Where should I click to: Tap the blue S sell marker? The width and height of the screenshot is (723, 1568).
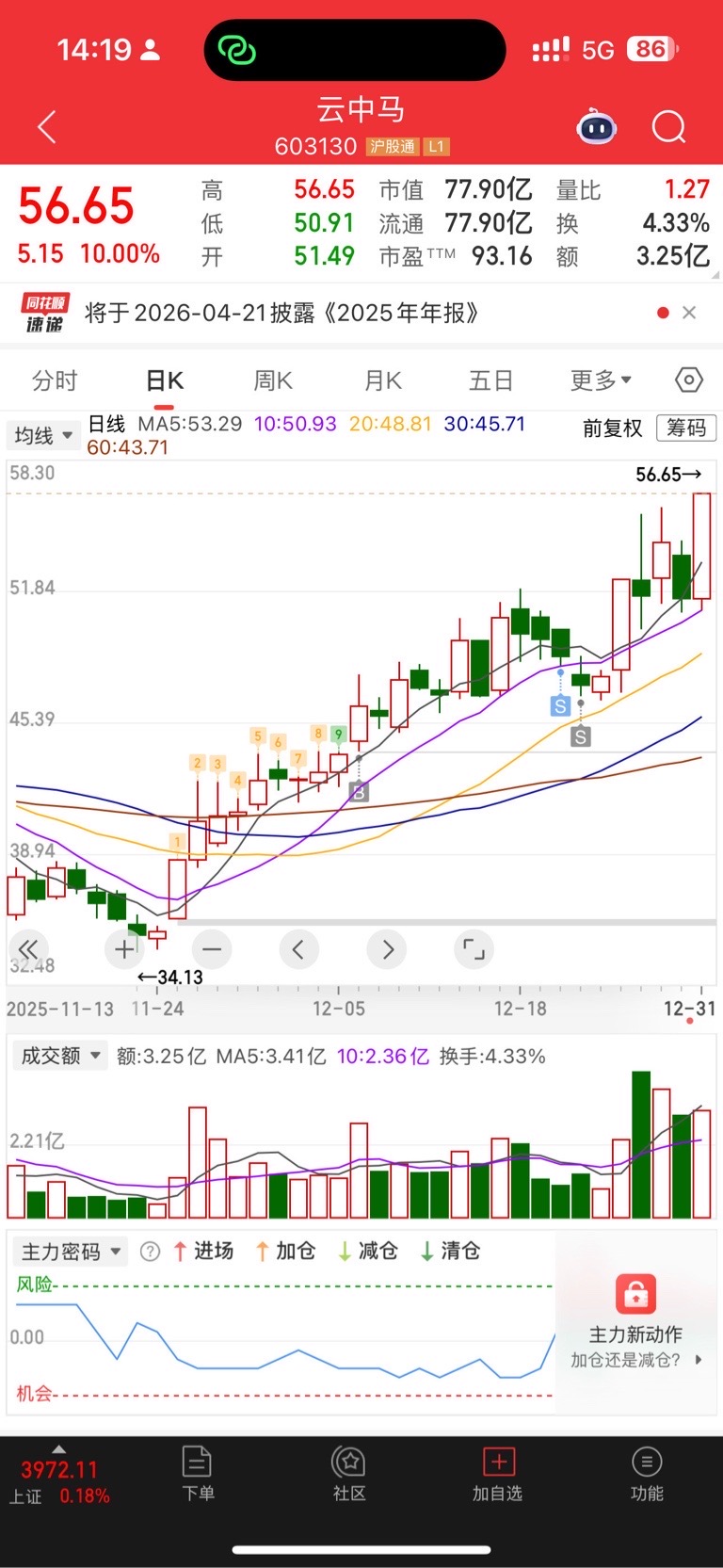tap(560, 705)
